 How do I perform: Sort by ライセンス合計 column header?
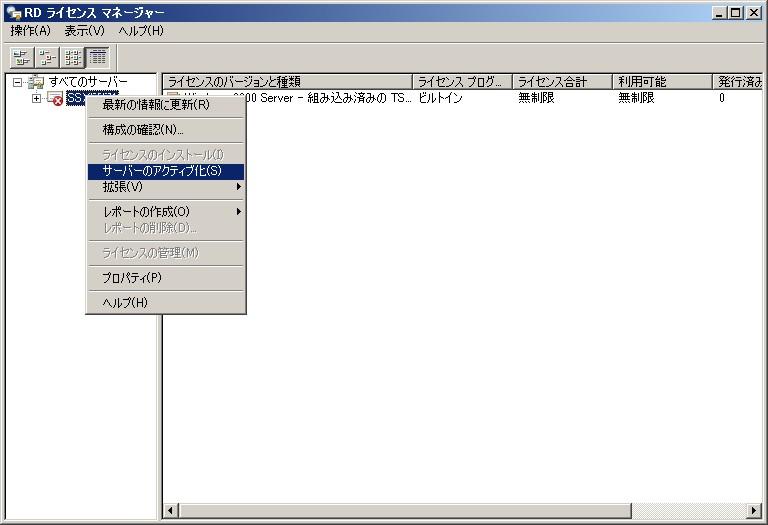pos(562,82)
